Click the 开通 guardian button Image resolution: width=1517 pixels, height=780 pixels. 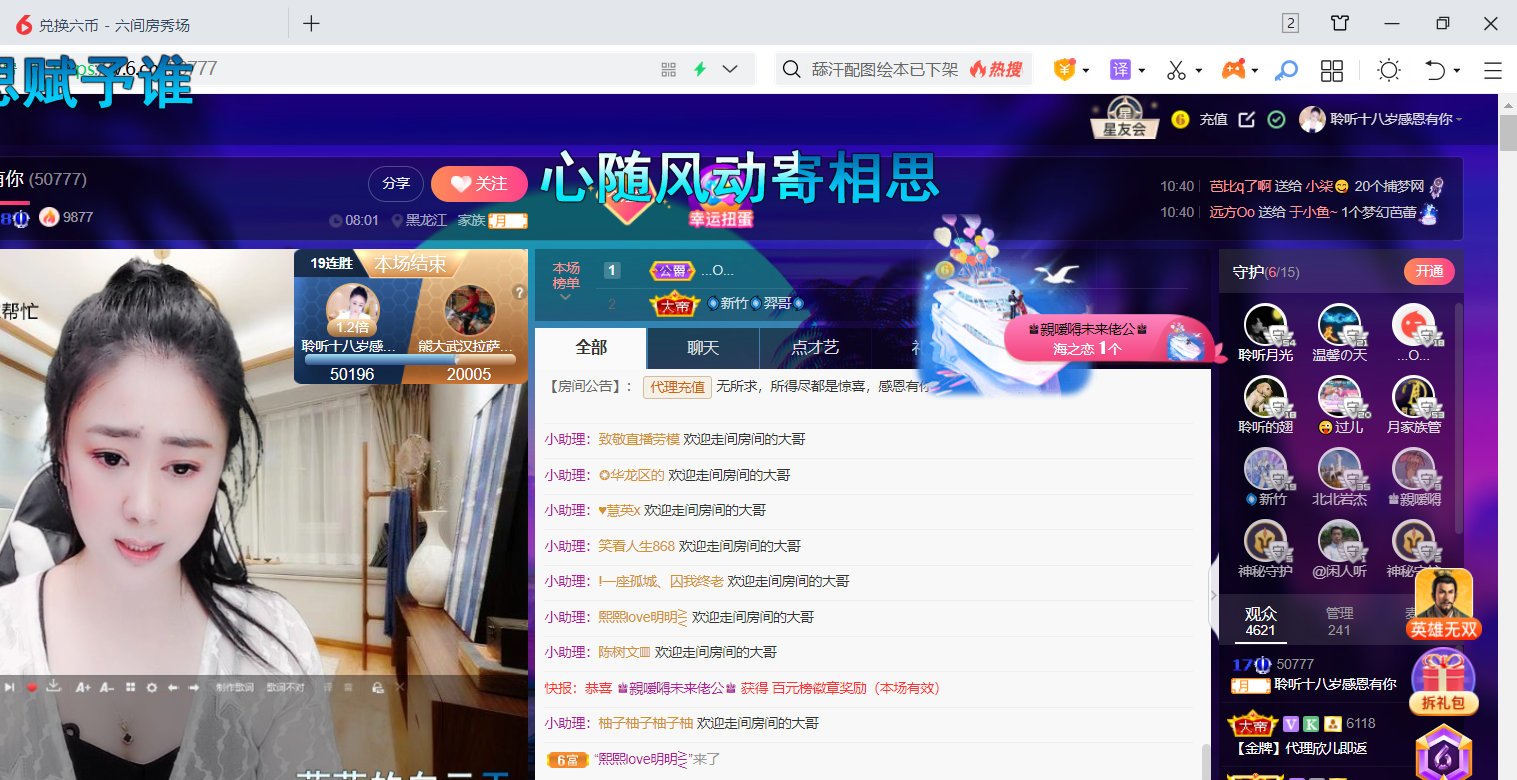(x=1429, y=272)
